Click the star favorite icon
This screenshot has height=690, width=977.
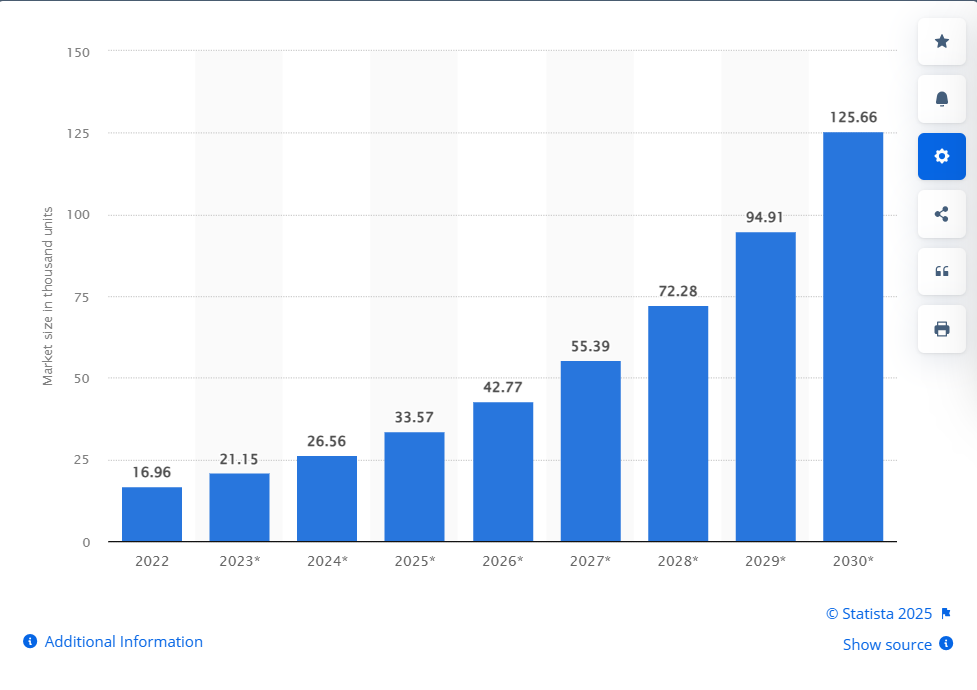pyautogui.click(x=941, y=41)
